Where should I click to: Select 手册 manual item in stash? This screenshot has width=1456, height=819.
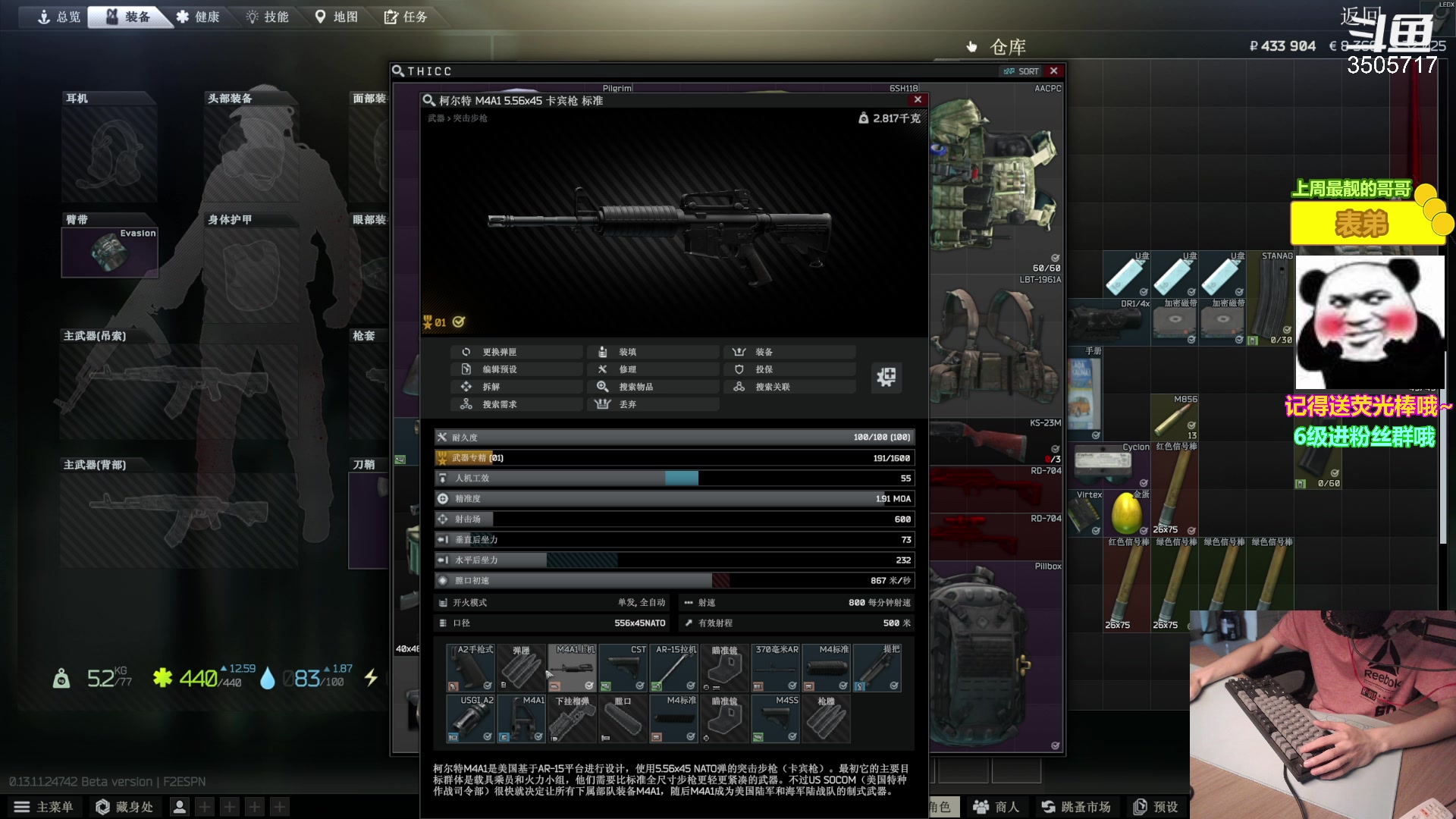(x=1085, y=393)
